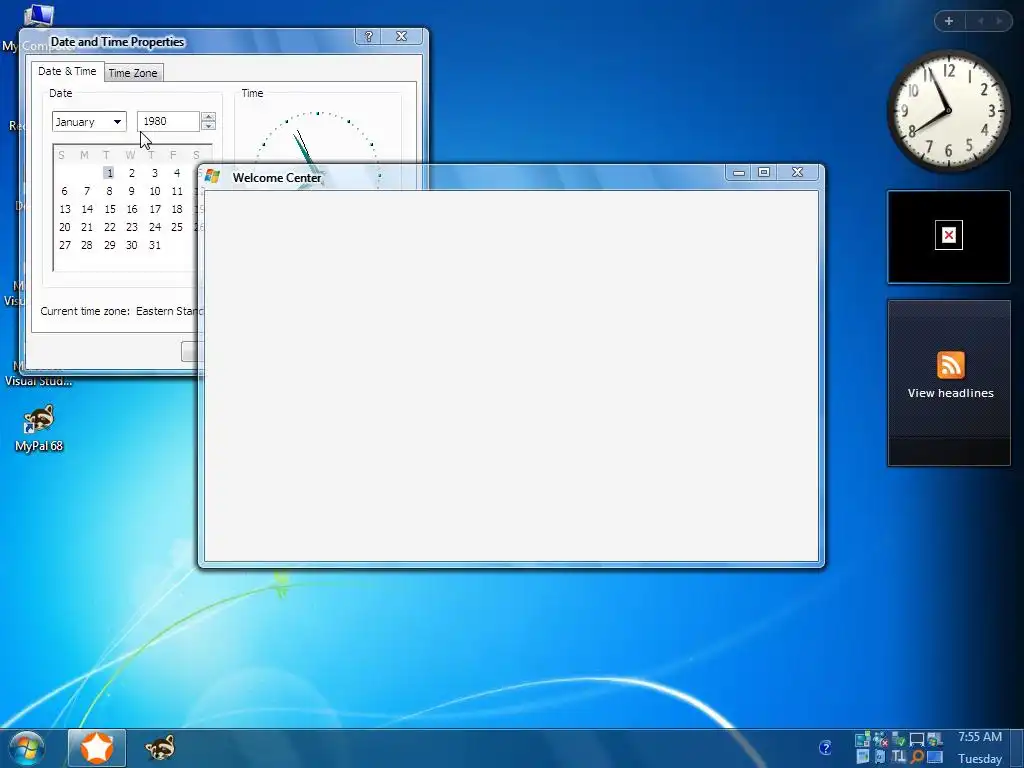
Task: Click day 16 in the calendar
Action: tap(132, 209)
